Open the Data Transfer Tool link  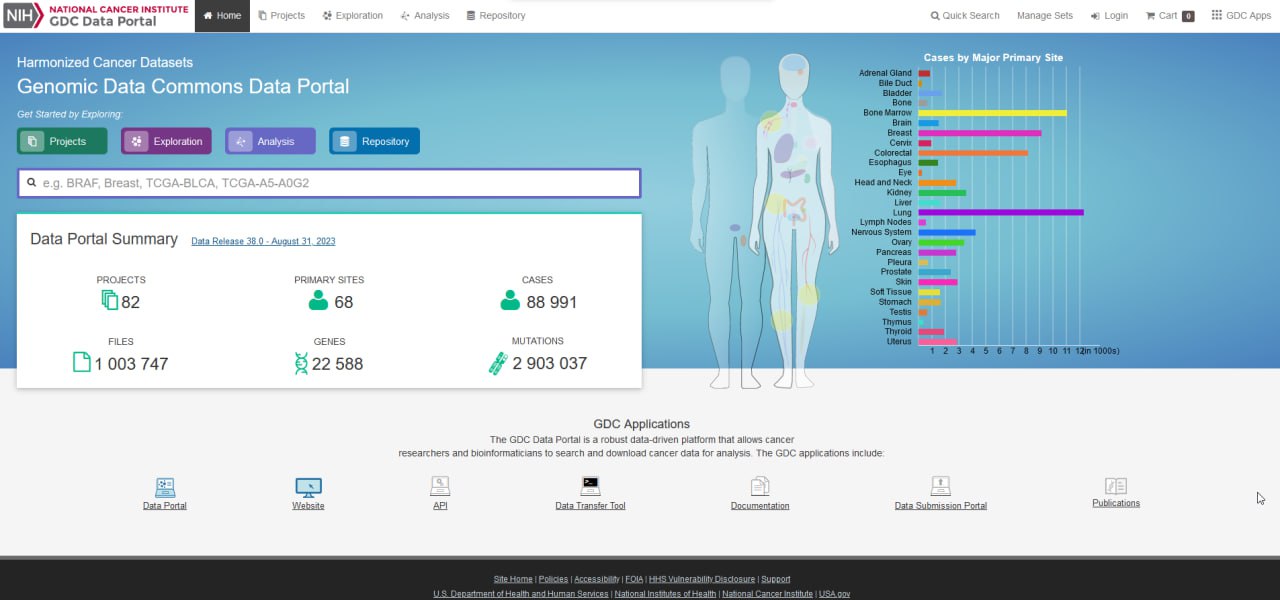click(x=590, y=506)
